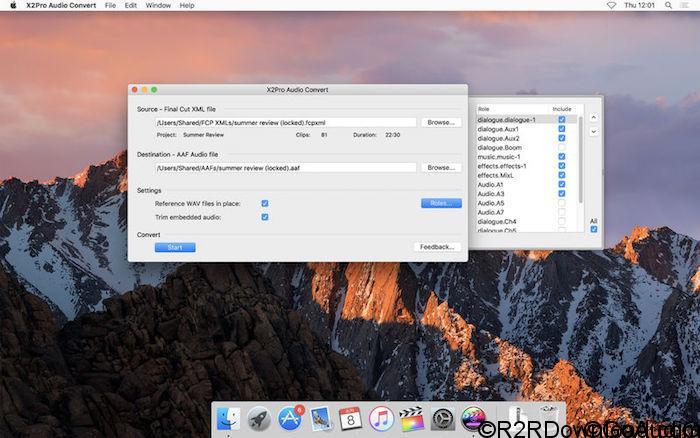Uncheck Include for Audio.A1
The width and height of the screenshot is (700, 438).
point(562,184)
